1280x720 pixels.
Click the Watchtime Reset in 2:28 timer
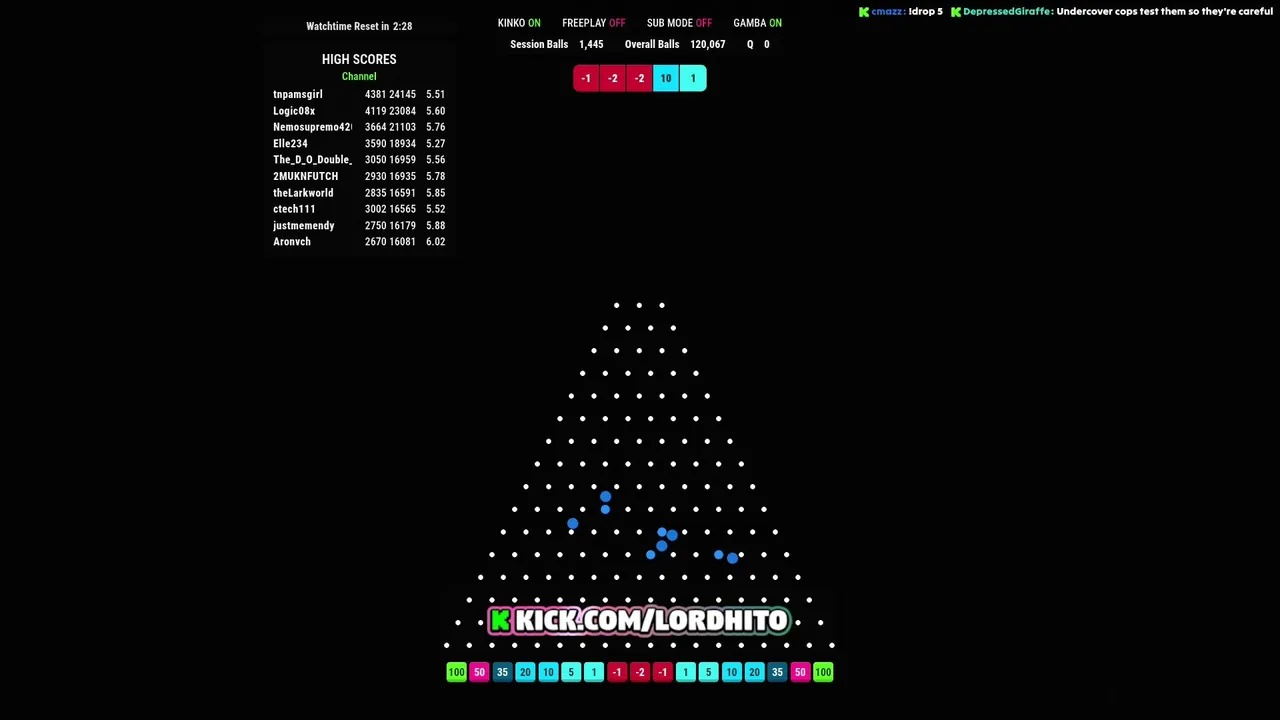point(359,26)
